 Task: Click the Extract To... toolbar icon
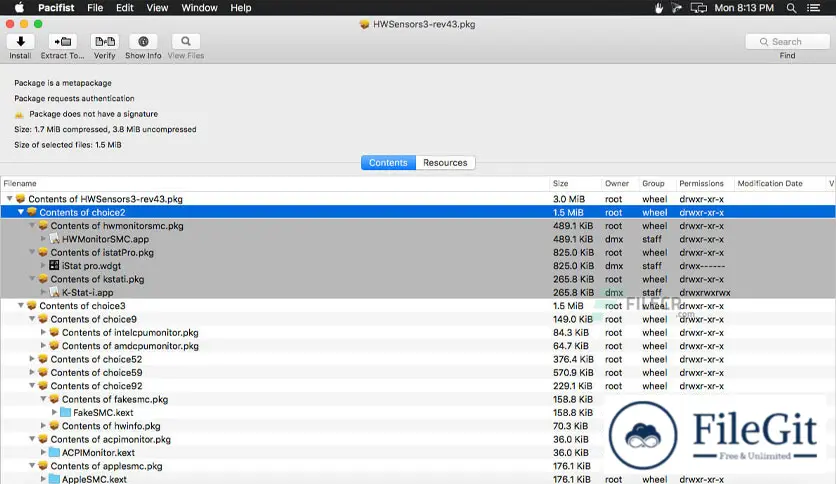[x=62, y=42]
